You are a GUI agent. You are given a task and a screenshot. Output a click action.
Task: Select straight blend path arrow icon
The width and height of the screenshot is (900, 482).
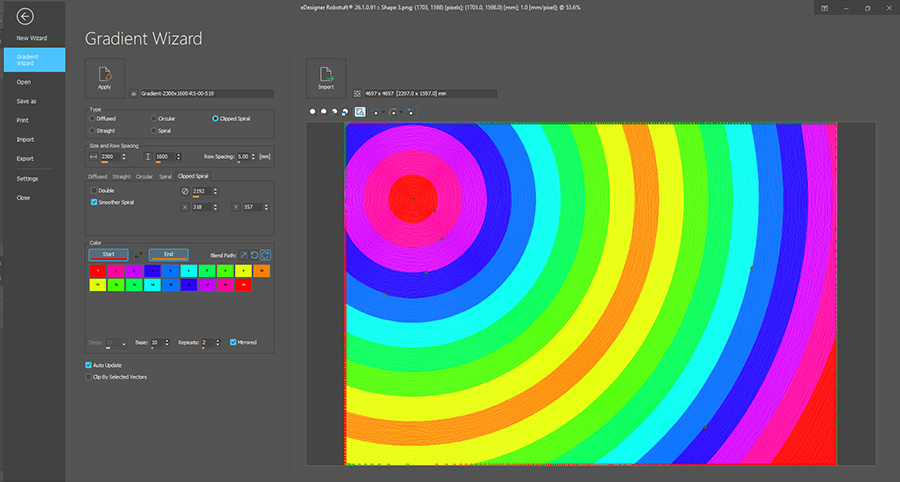[x=243, y=255]
